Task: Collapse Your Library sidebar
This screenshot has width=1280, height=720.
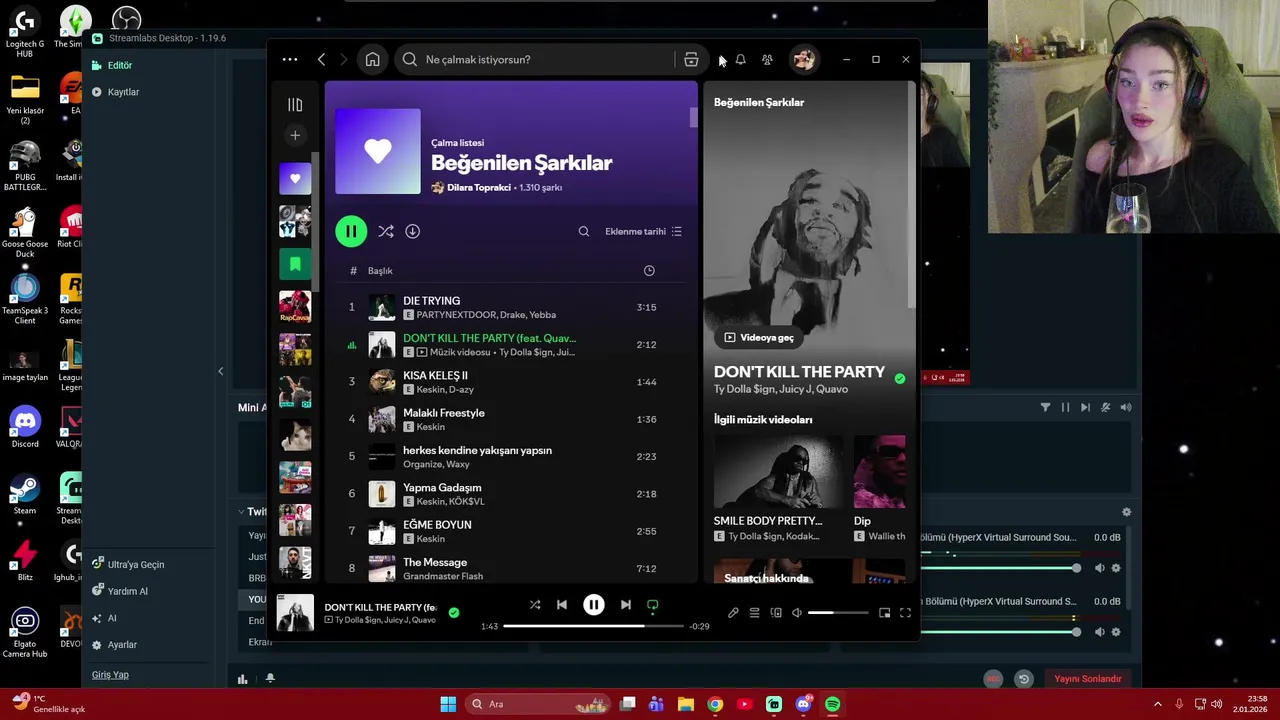Action: tap(295, 104)
